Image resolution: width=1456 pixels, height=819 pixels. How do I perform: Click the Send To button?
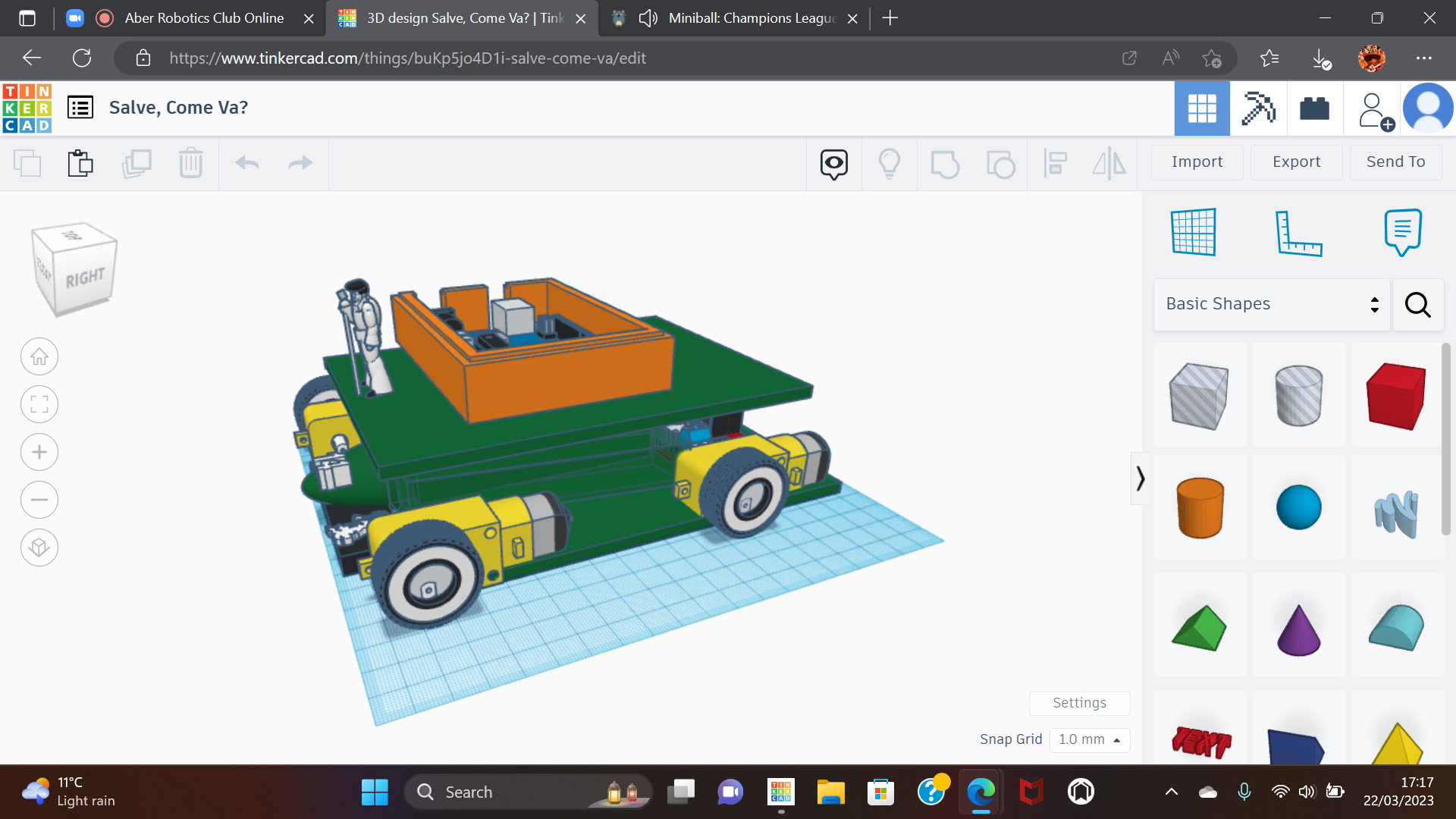click(x=1395, y=162)
